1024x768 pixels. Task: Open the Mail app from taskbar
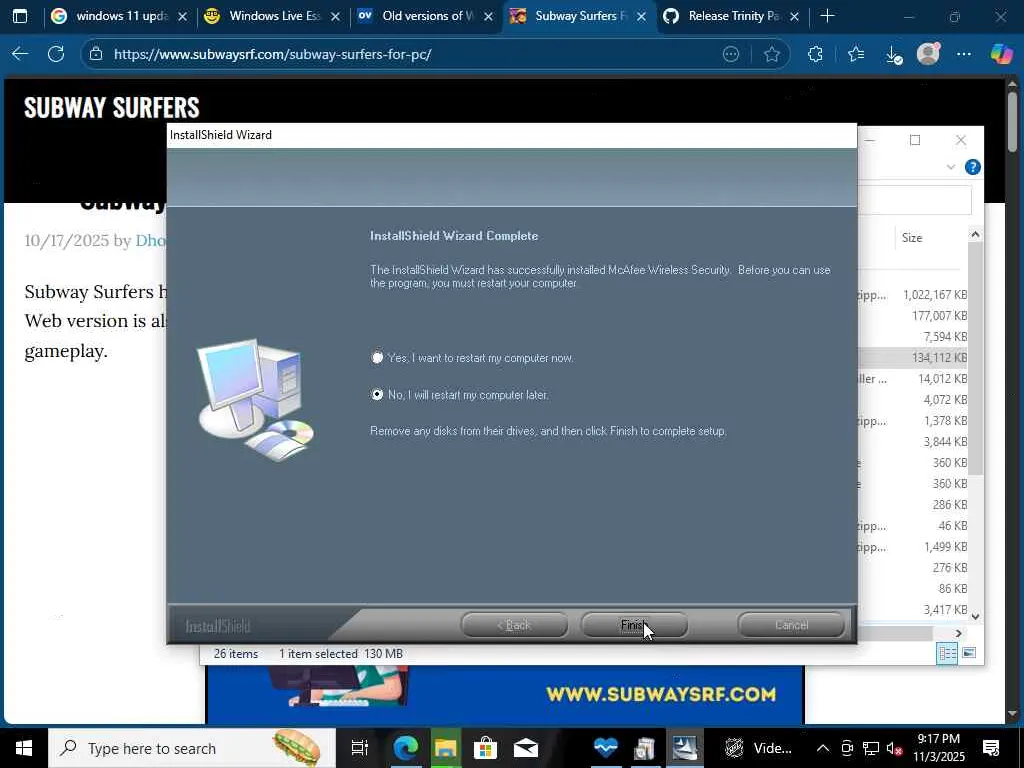click(525, 748)
